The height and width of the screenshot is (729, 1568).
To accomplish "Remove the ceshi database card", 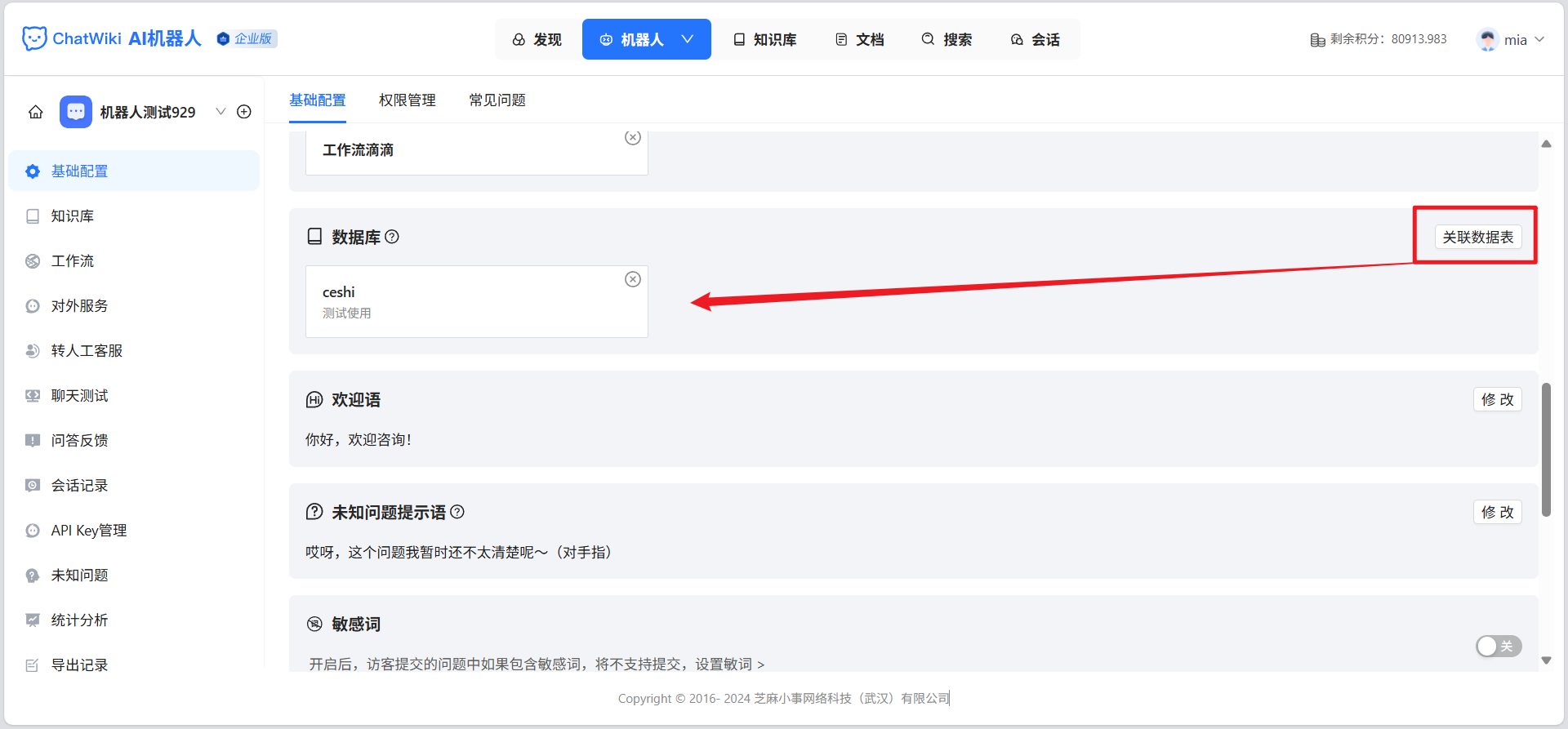I will pos(633,279).
